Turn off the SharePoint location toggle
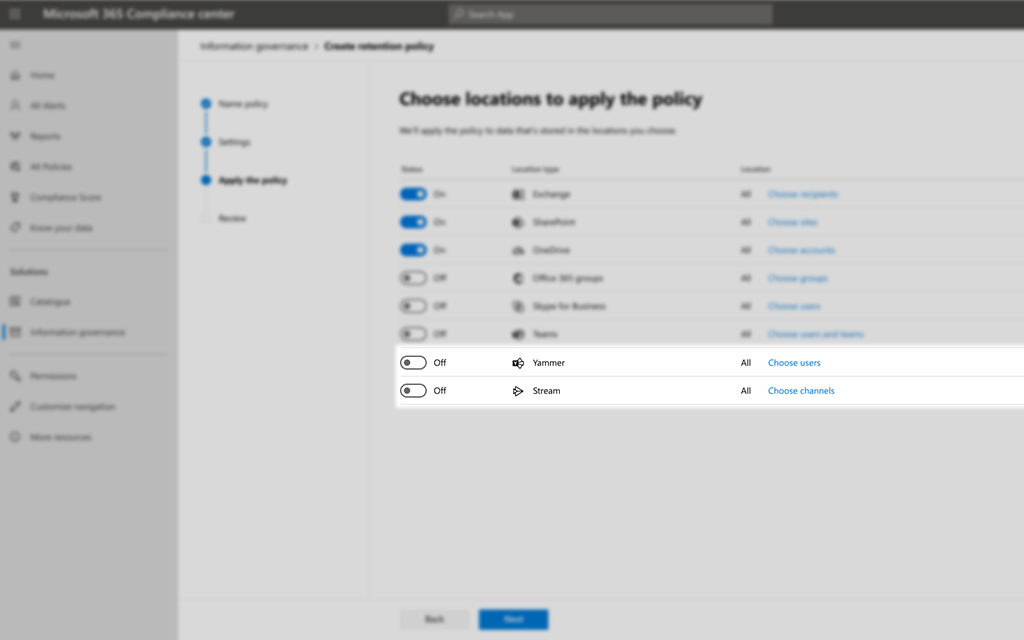1024x640 pixels. click(x=413, y=222)
